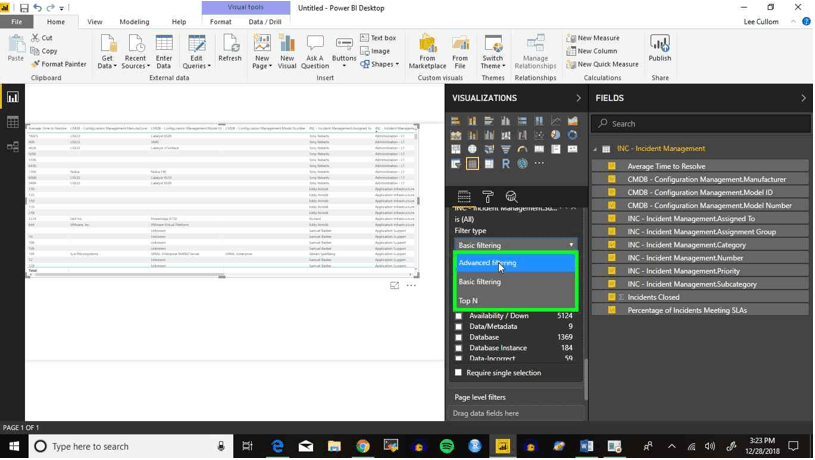Open the Get Data dropdown
This screenshot has height=460, width=815.
point(107,52)
